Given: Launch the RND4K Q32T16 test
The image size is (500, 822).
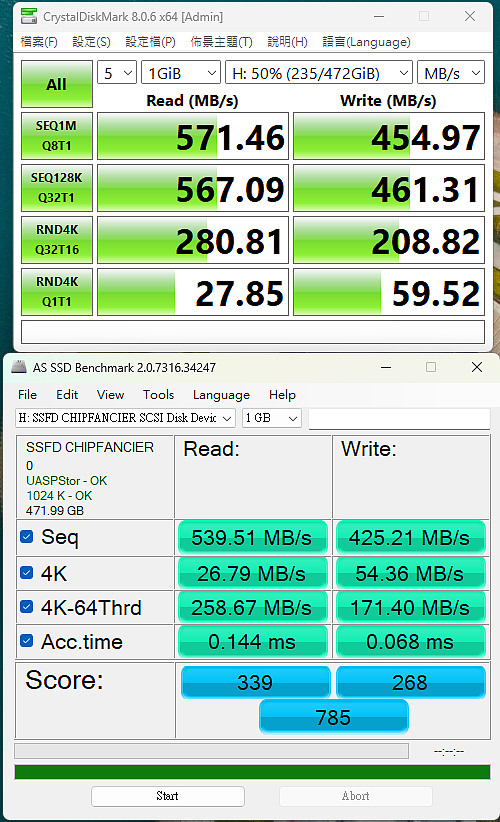Looking at the screenshot, I should point(57,240).
